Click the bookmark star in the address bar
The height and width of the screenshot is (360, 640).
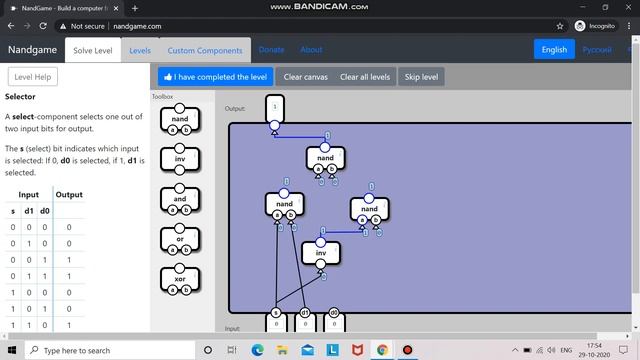click(x=560, y=26)
